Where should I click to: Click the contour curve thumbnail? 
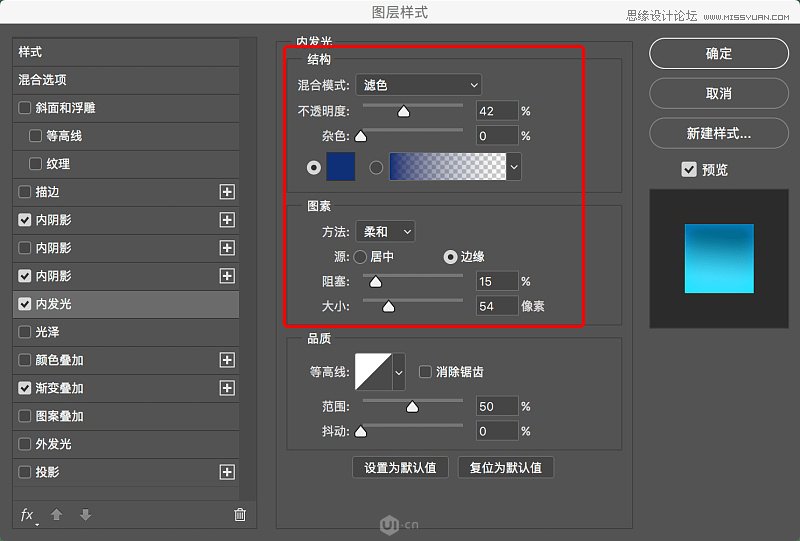pos(373,372)
